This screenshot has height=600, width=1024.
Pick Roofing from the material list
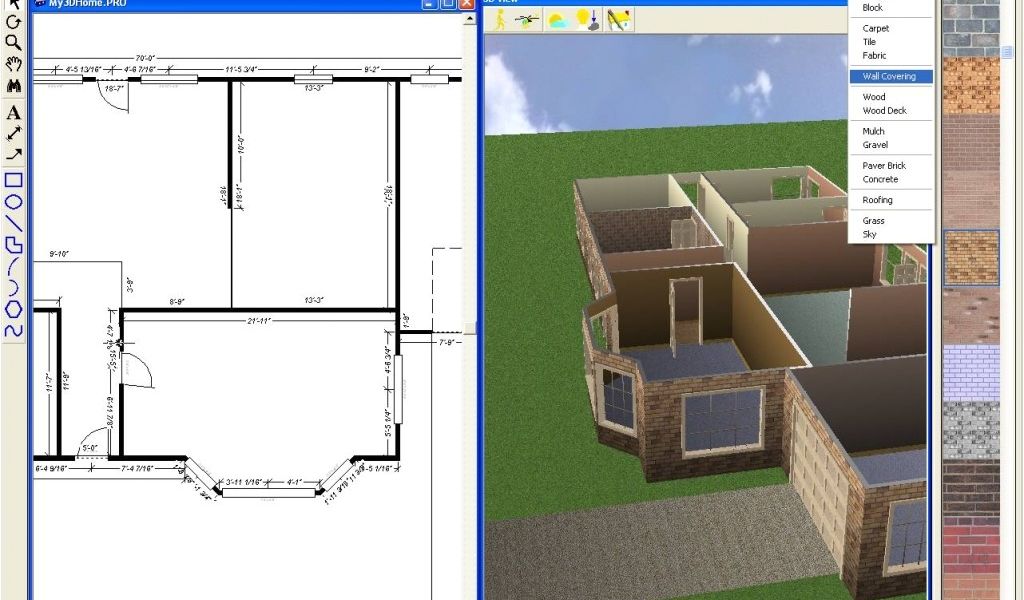pyautogui.click(x=877, y=200)
